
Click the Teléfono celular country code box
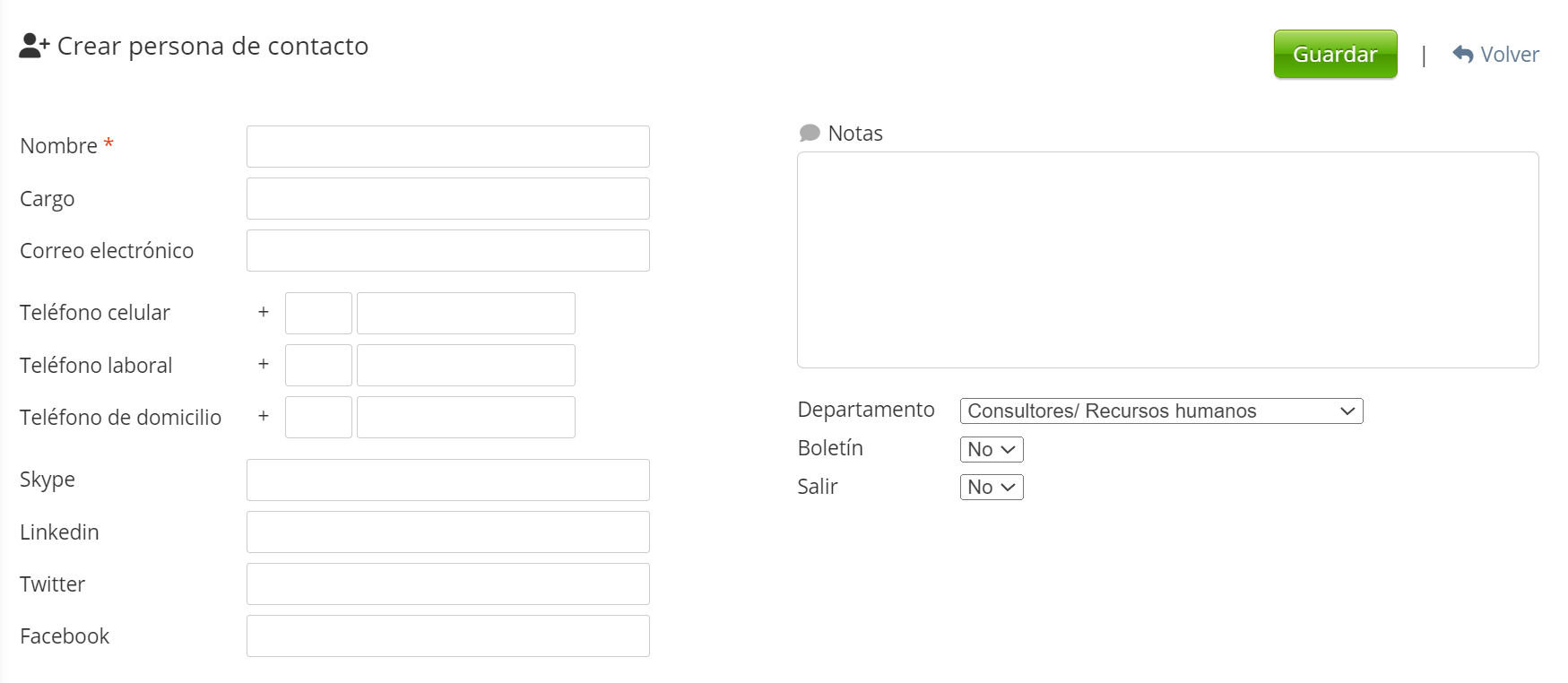tap(318, 314)
